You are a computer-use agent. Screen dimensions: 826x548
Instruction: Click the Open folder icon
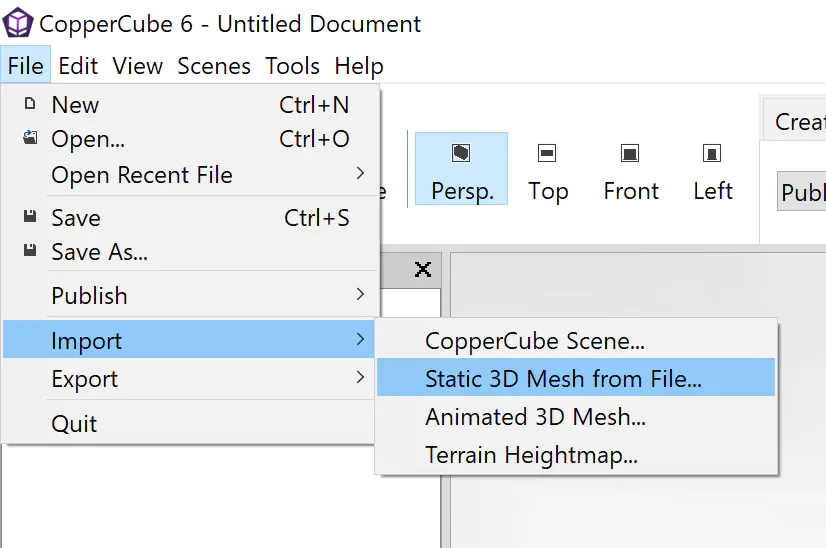30,138
